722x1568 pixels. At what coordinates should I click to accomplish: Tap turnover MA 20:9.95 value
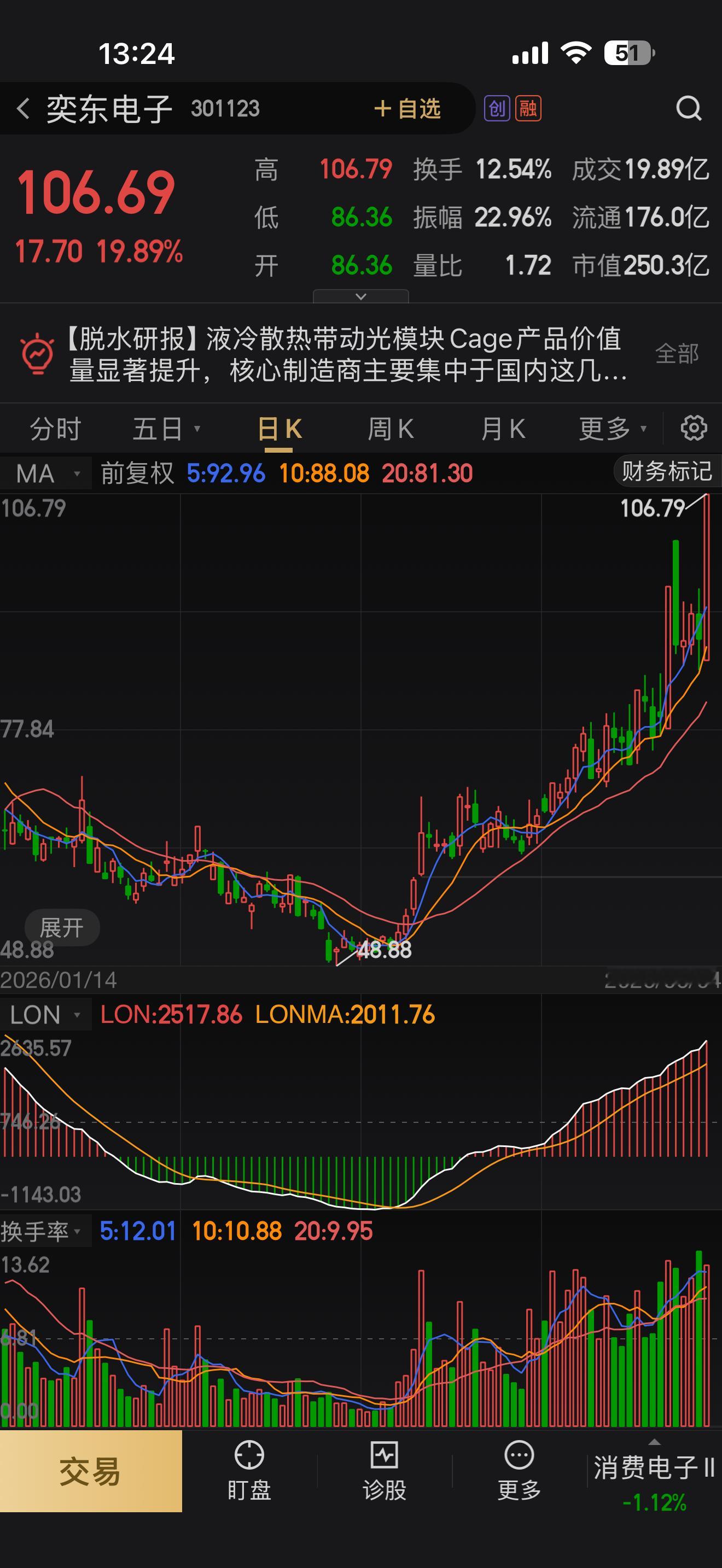334,1231
